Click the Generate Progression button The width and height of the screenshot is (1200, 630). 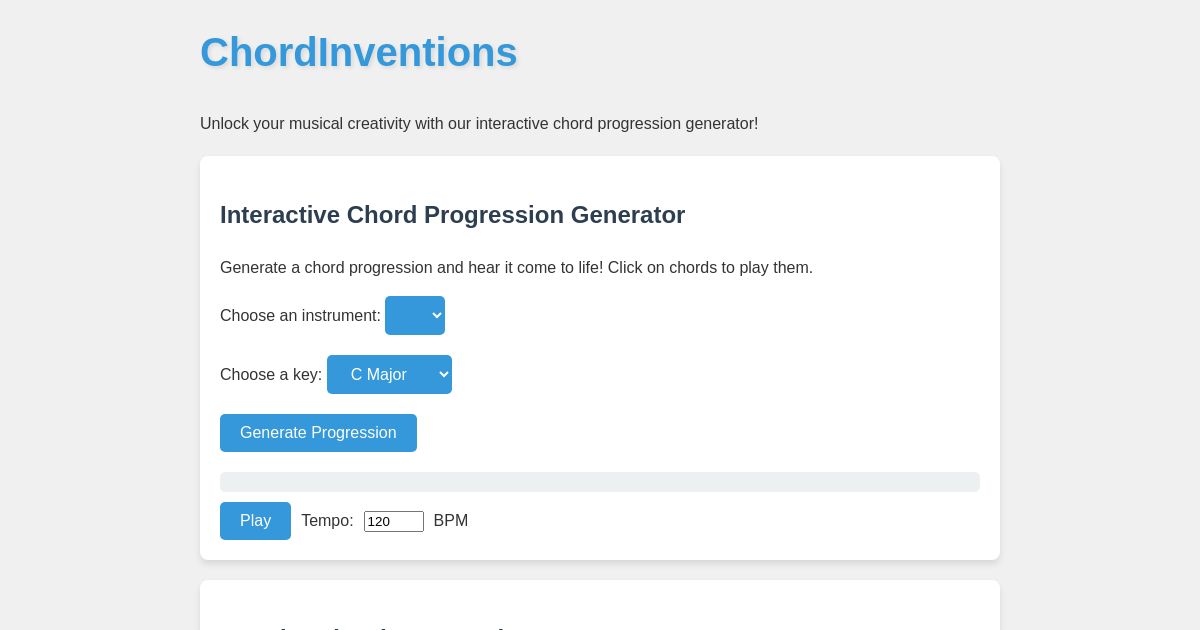click(x=318, y=433)
